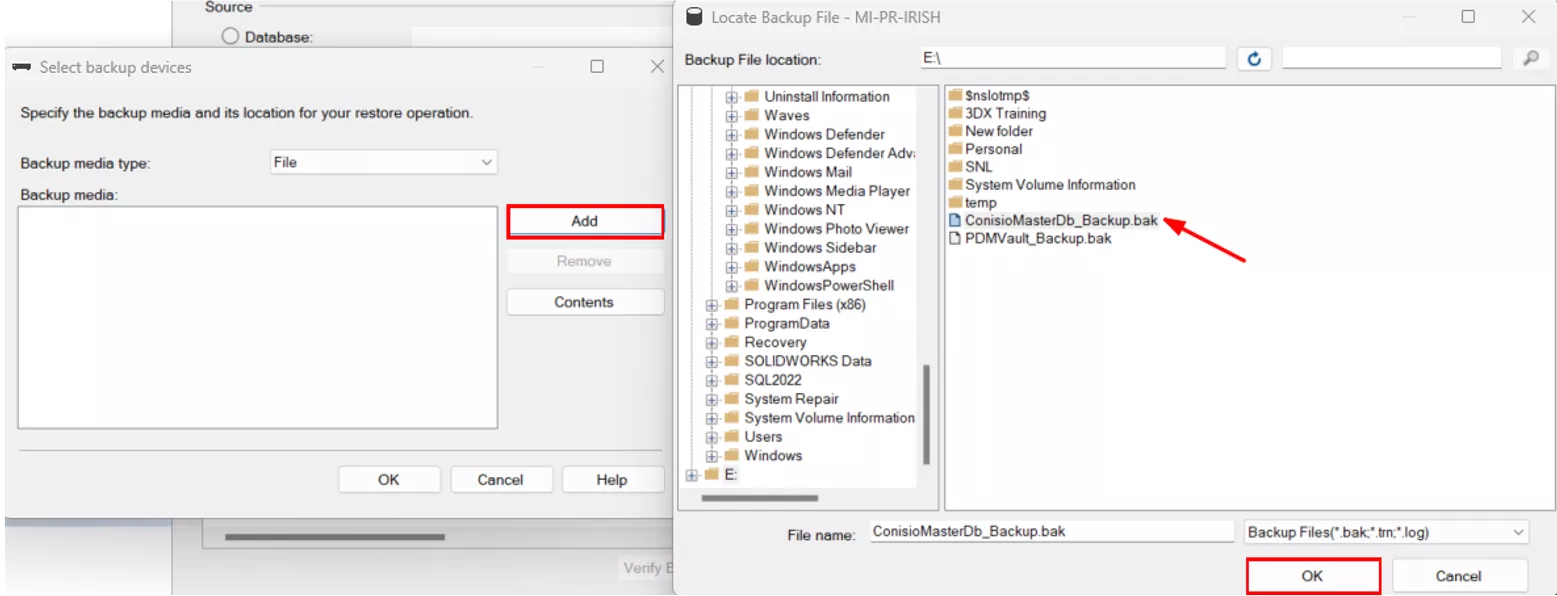The width and height of the screenshot is (1557, 596).
Task: Open the Personal folder
Action: 993,149
